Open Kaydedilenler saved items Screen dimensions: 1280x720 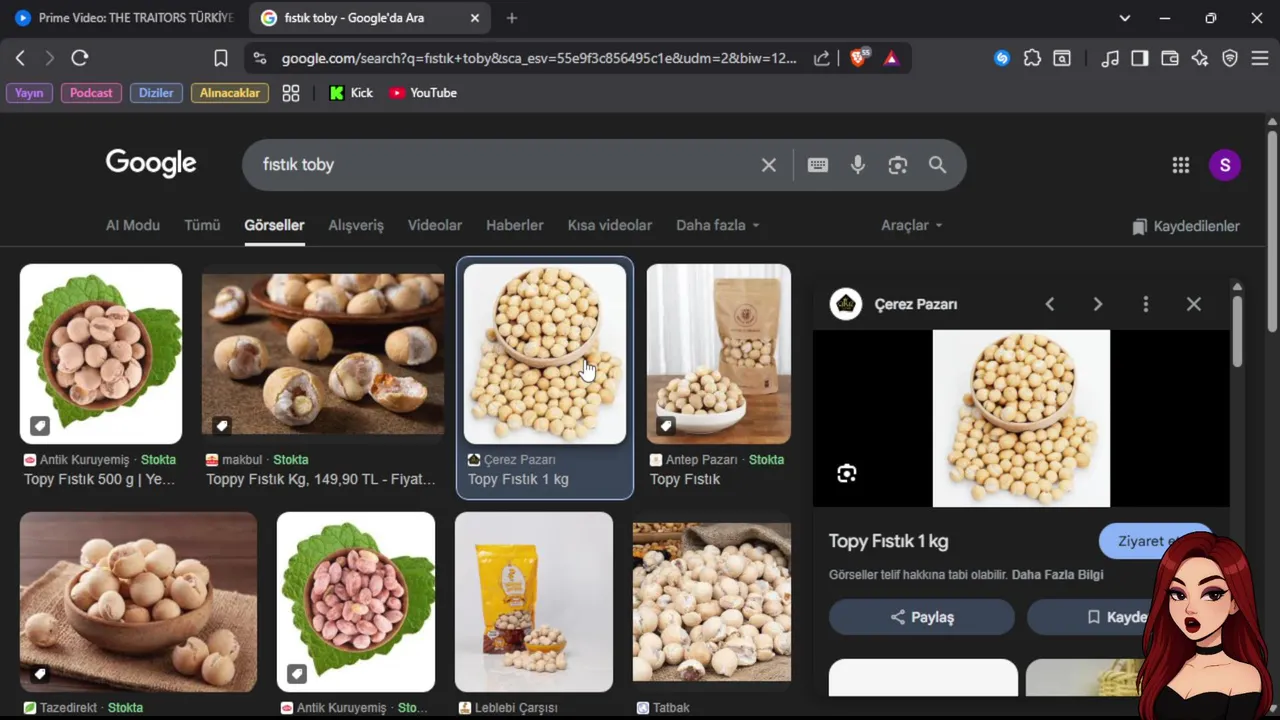click(x=1186, y=226)
